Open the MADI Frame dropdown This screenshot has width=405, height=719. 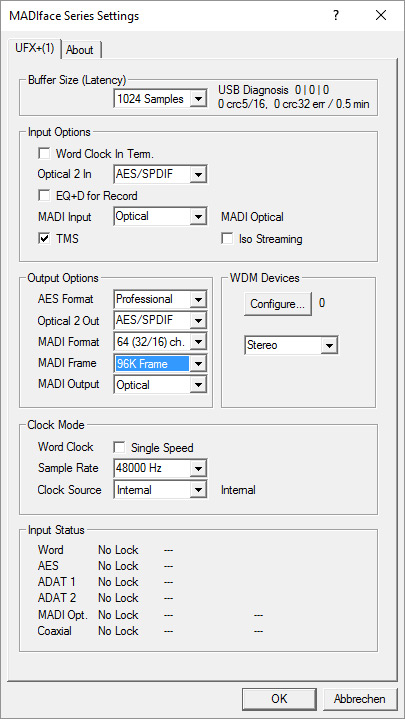click(x=160, y=364)
